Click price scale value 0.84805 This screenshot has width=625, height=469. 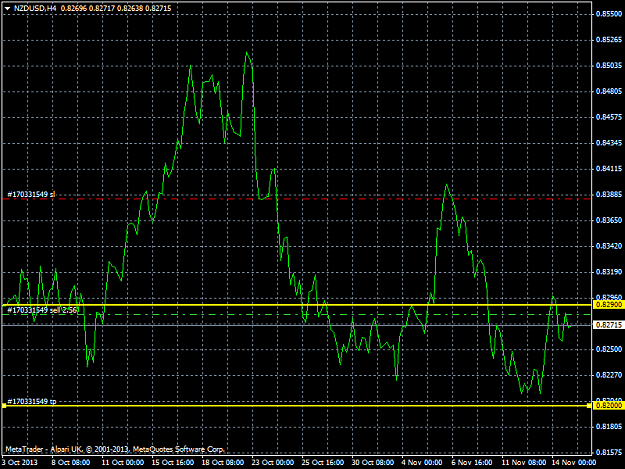(x=609, y=91)
